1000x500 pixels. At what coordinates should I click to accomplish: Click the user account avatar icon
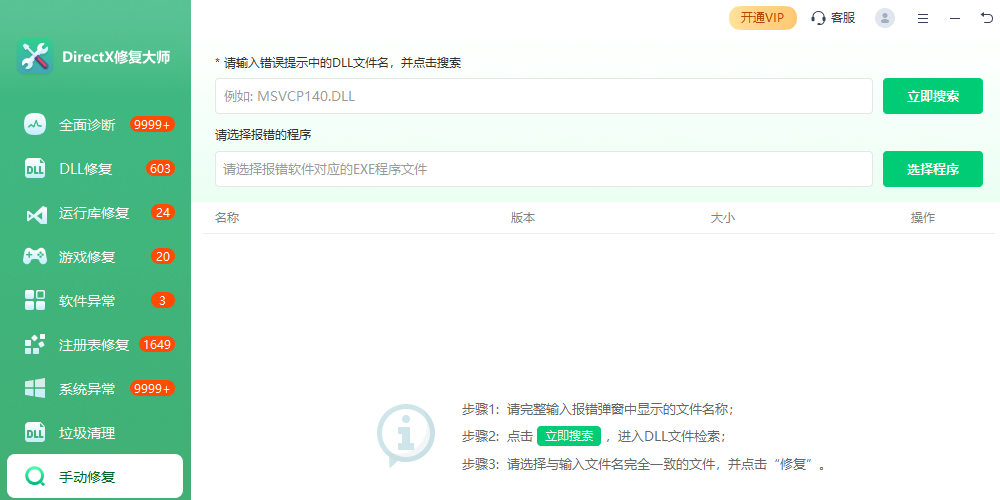click(x=885, y=18)
